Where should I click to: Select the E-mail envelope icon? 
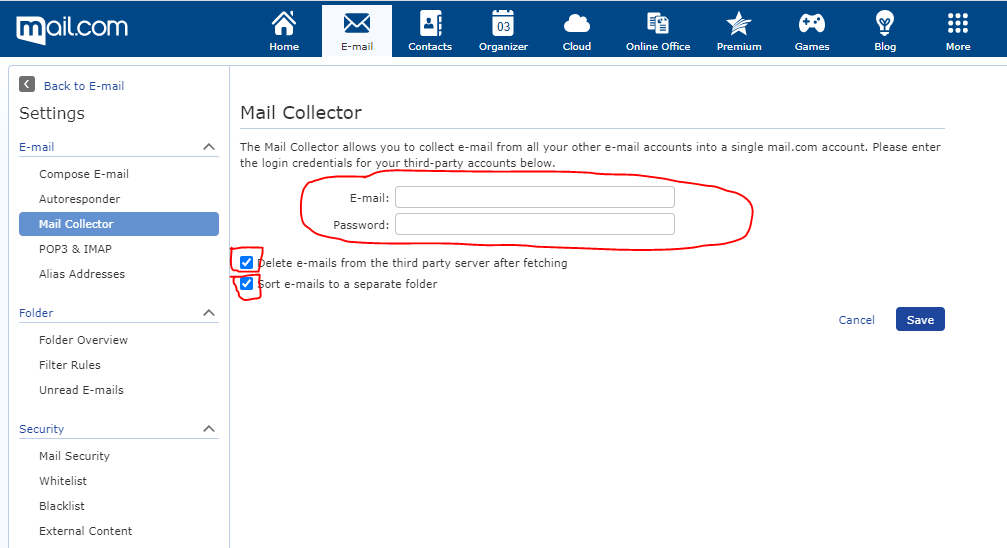click(x=356, y=24)
